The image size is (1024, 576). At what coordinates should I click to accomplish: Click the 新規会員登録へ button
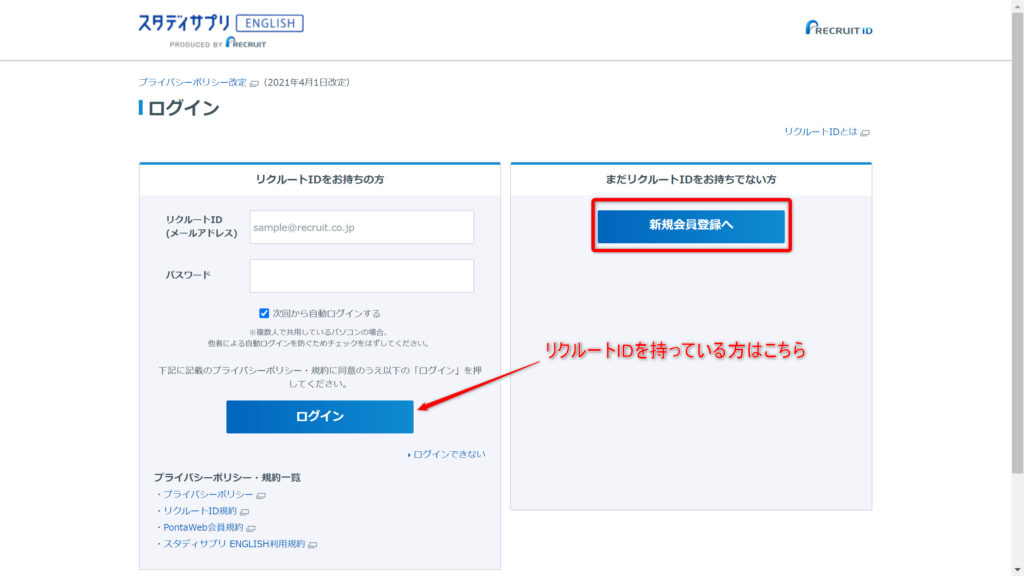691,225
